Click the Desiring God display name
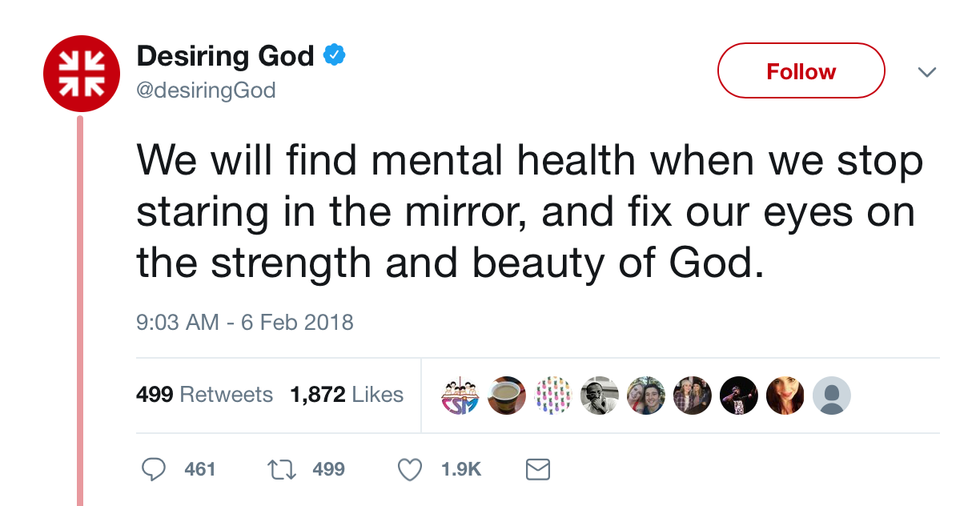The height and width of the screenshot is (506, 980). (x=225, y=57)
